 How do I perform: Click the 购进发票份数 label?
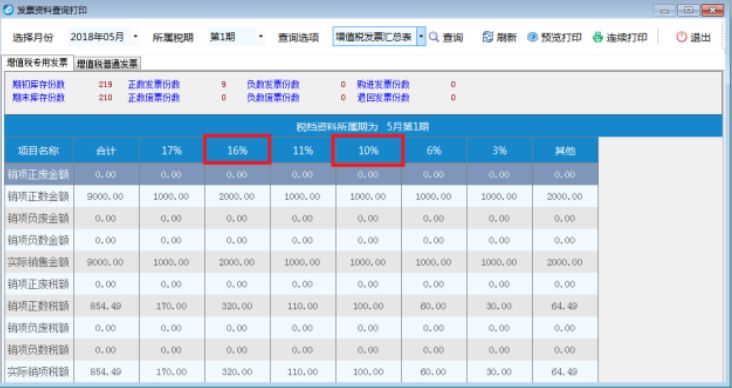(x=383, y=85)
